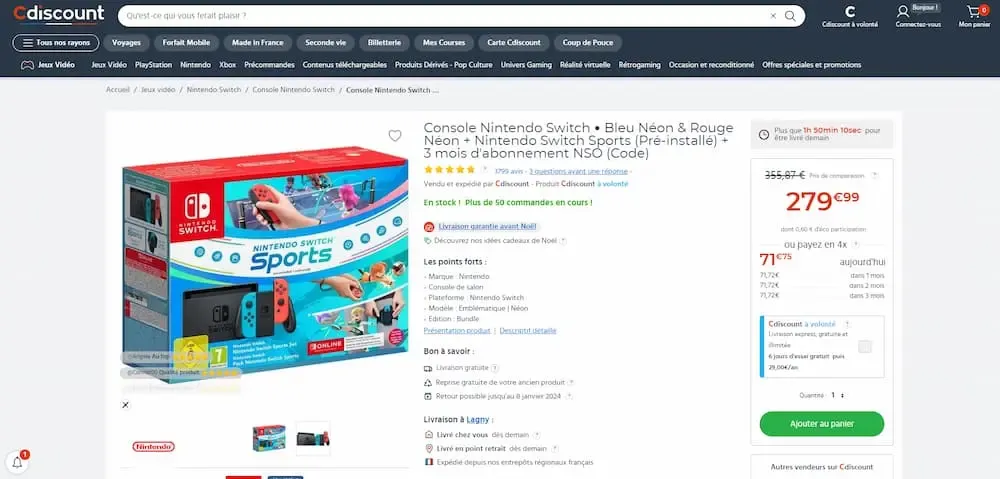Tick the Cdiscount à volonté checkbox
The width and height of the screenshot is (1000, 479).
coord(864,347)
